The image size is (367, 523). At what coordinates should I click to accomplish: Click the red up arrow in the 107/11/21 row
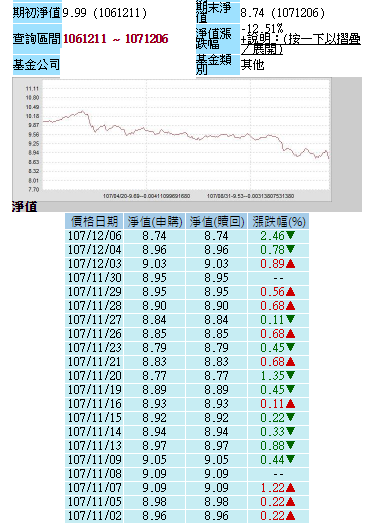[x=291, y=362]
